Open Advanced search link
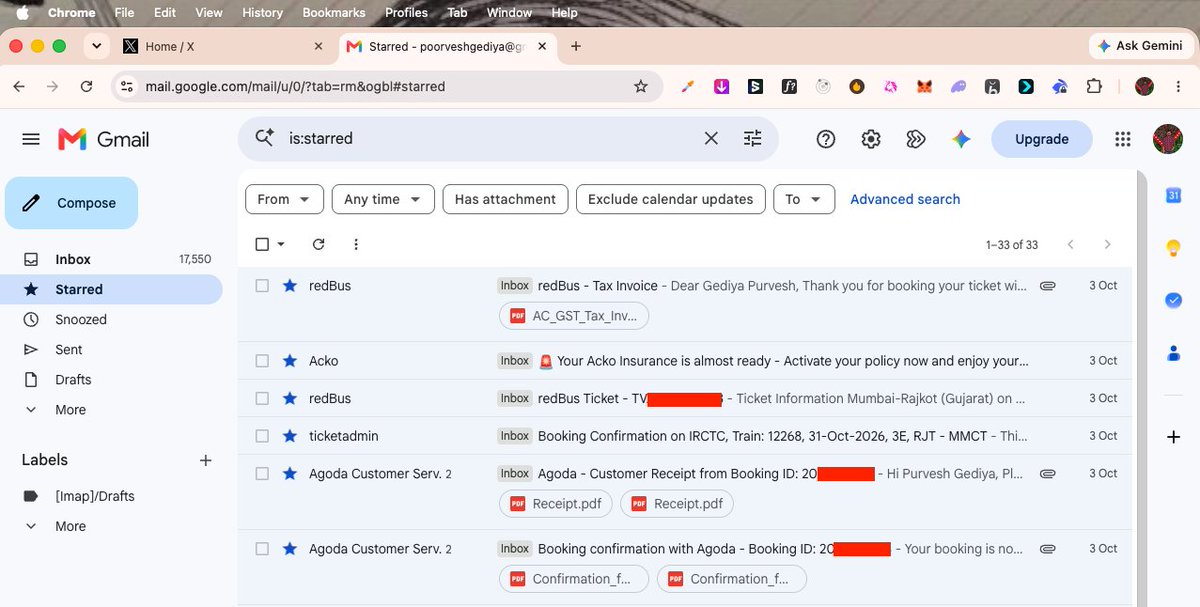 tap(905, 199)
